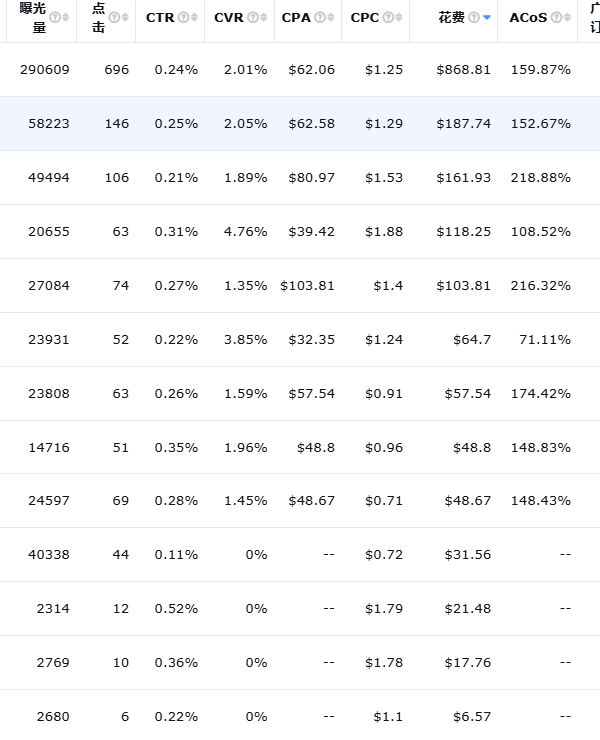Click the 花费 help icon

click(x=473, y=18)
